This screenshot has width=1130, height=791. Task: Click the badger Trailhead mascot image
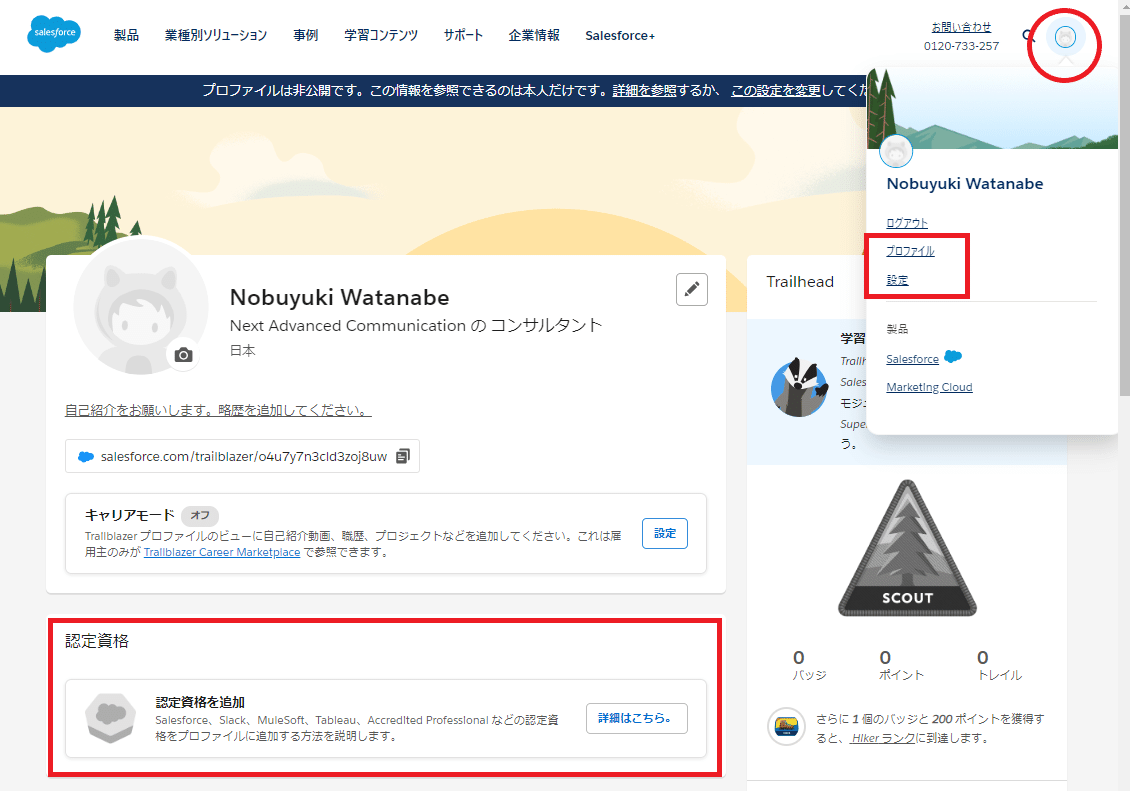(x=801, y=387)
